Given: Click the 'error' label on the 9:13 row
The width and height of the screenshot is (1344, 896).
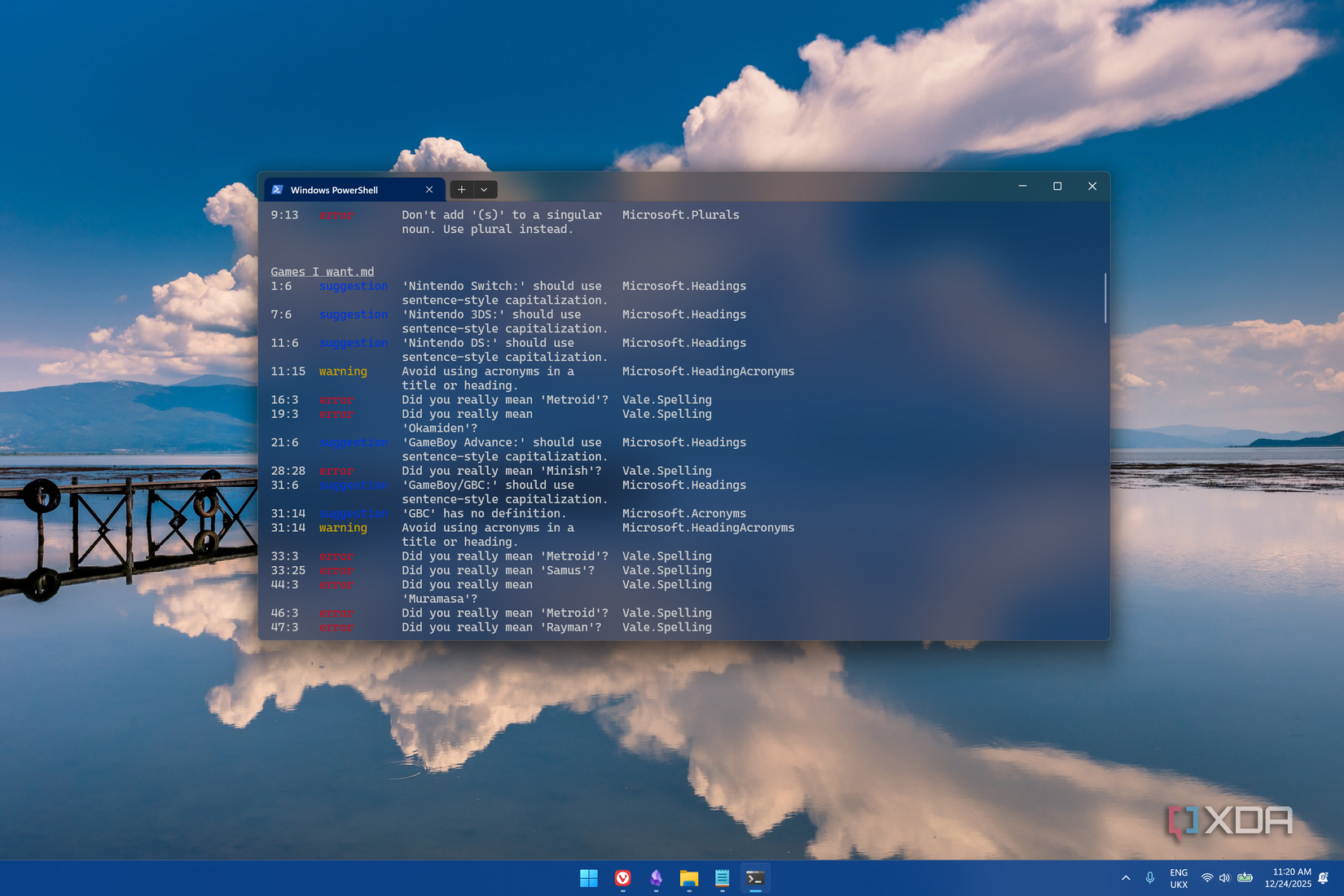Looking at the screenshot, I should click(336, 215).
